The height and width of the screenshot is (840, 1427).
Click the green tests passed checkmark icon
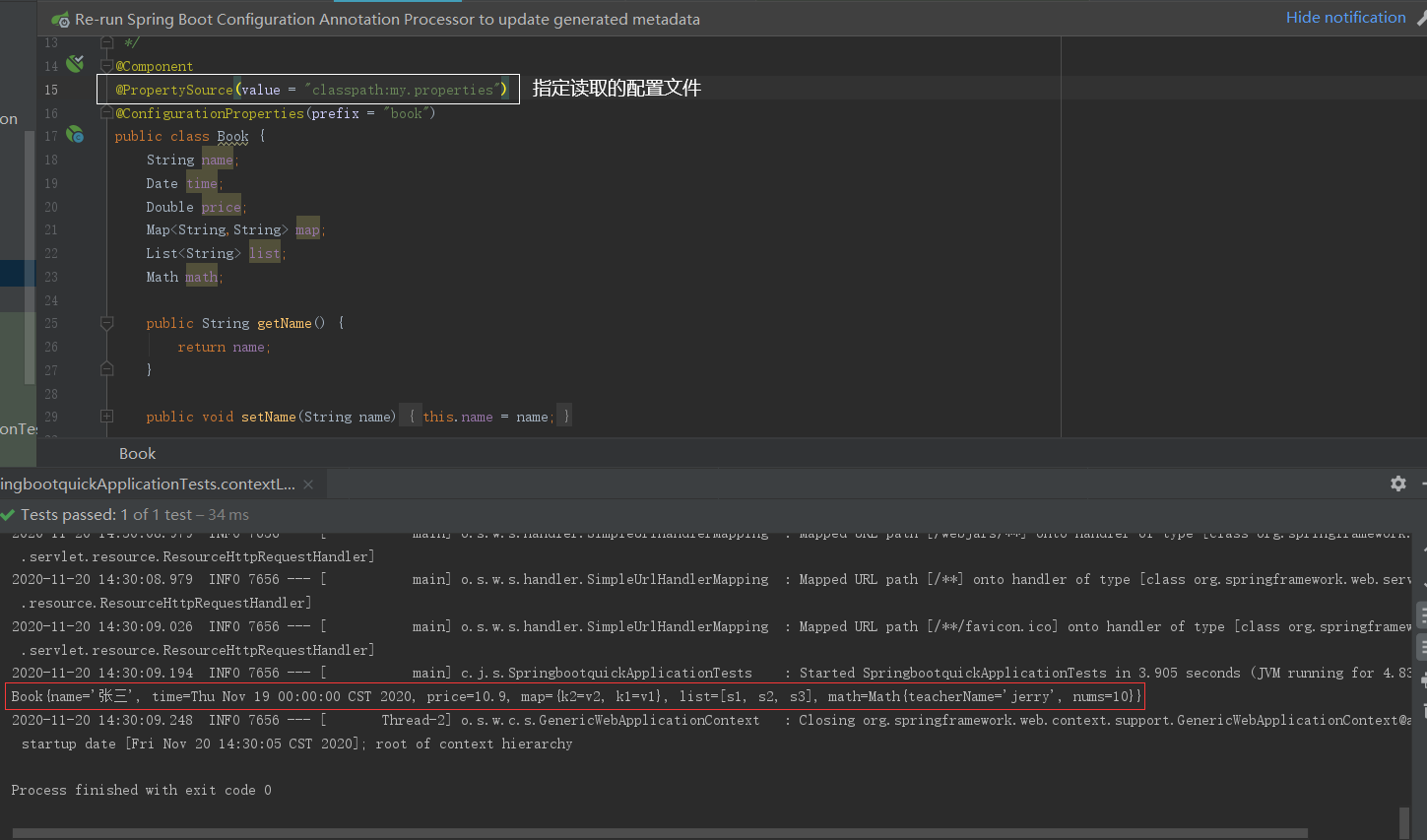8,515
